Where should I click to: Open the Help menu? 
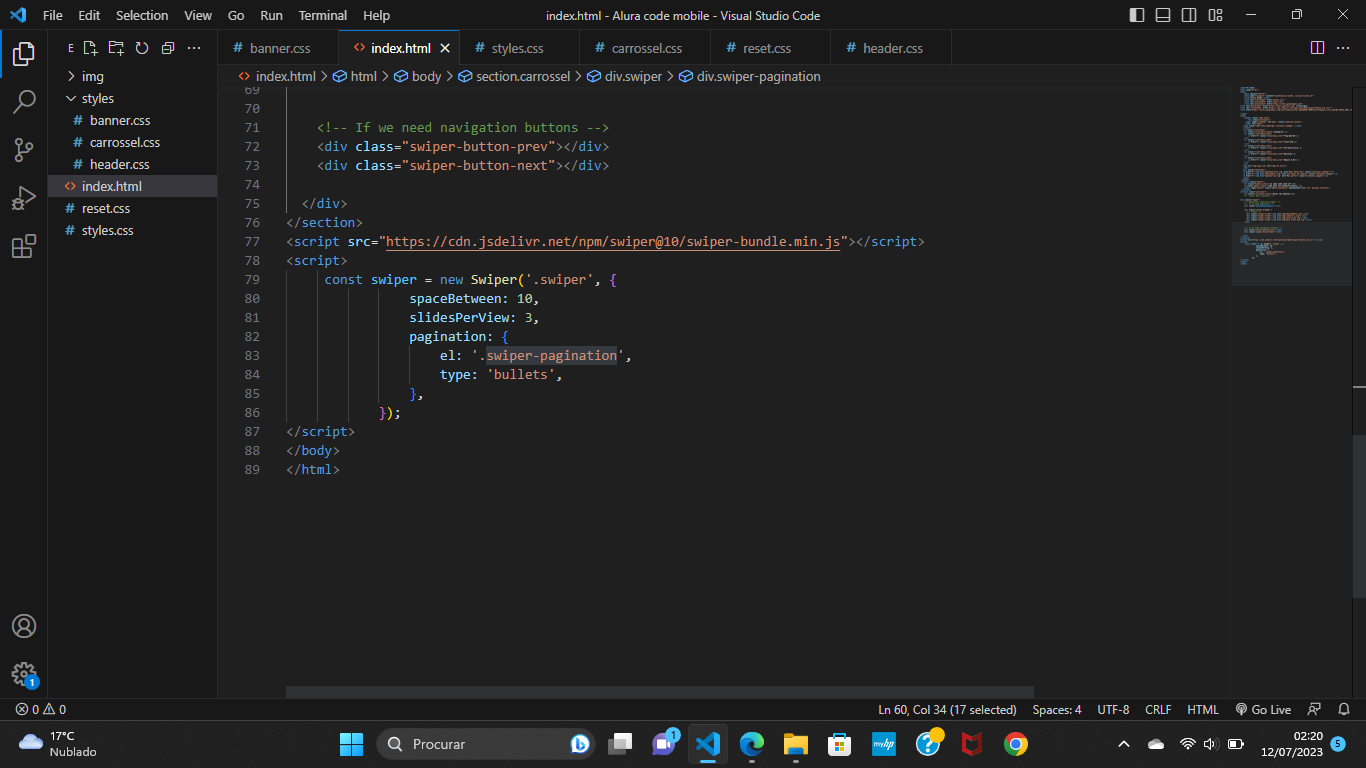tap(377, 15)
